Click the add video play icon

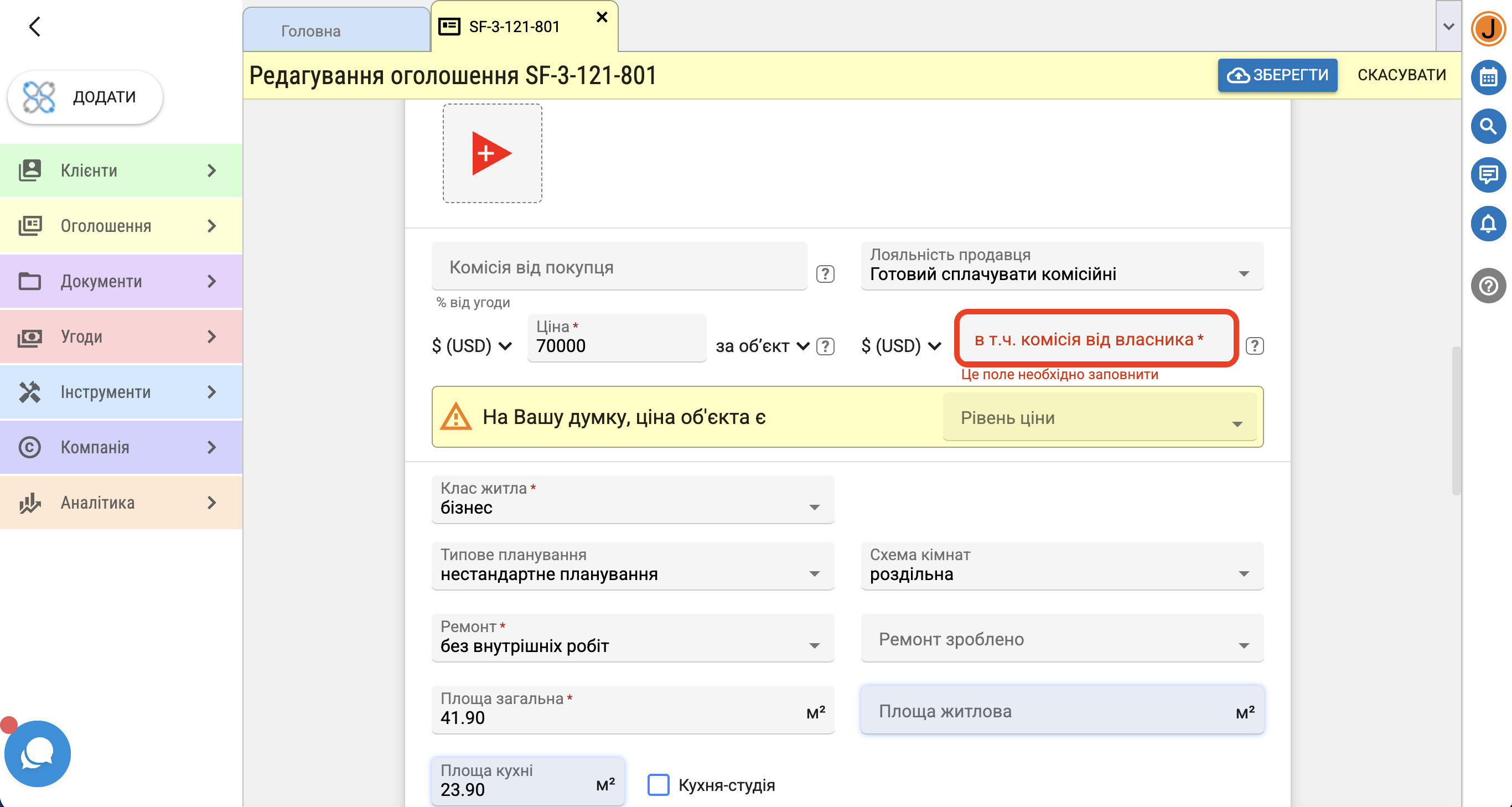pos(492,153)
